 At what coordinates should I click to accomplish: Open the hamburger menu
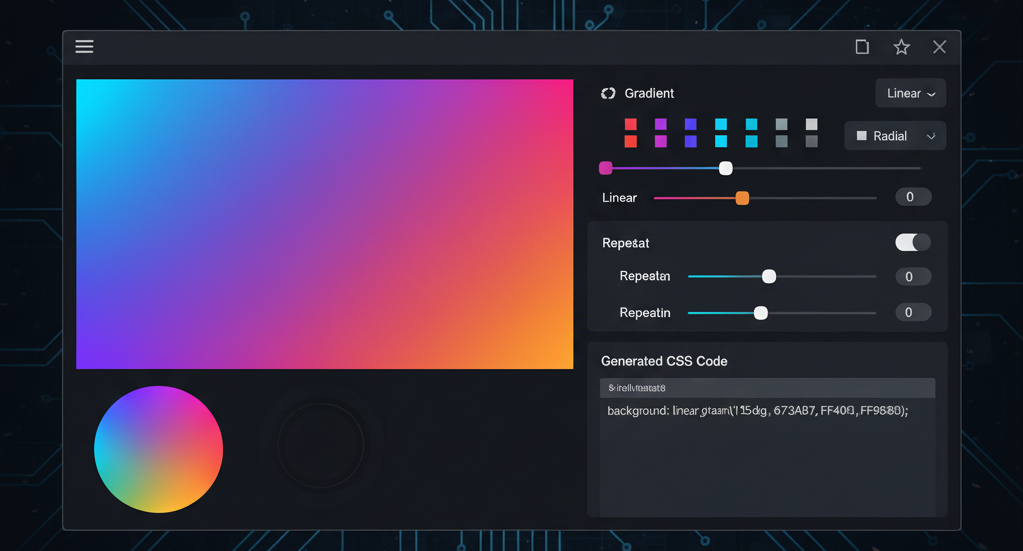[x=84, y=47]
